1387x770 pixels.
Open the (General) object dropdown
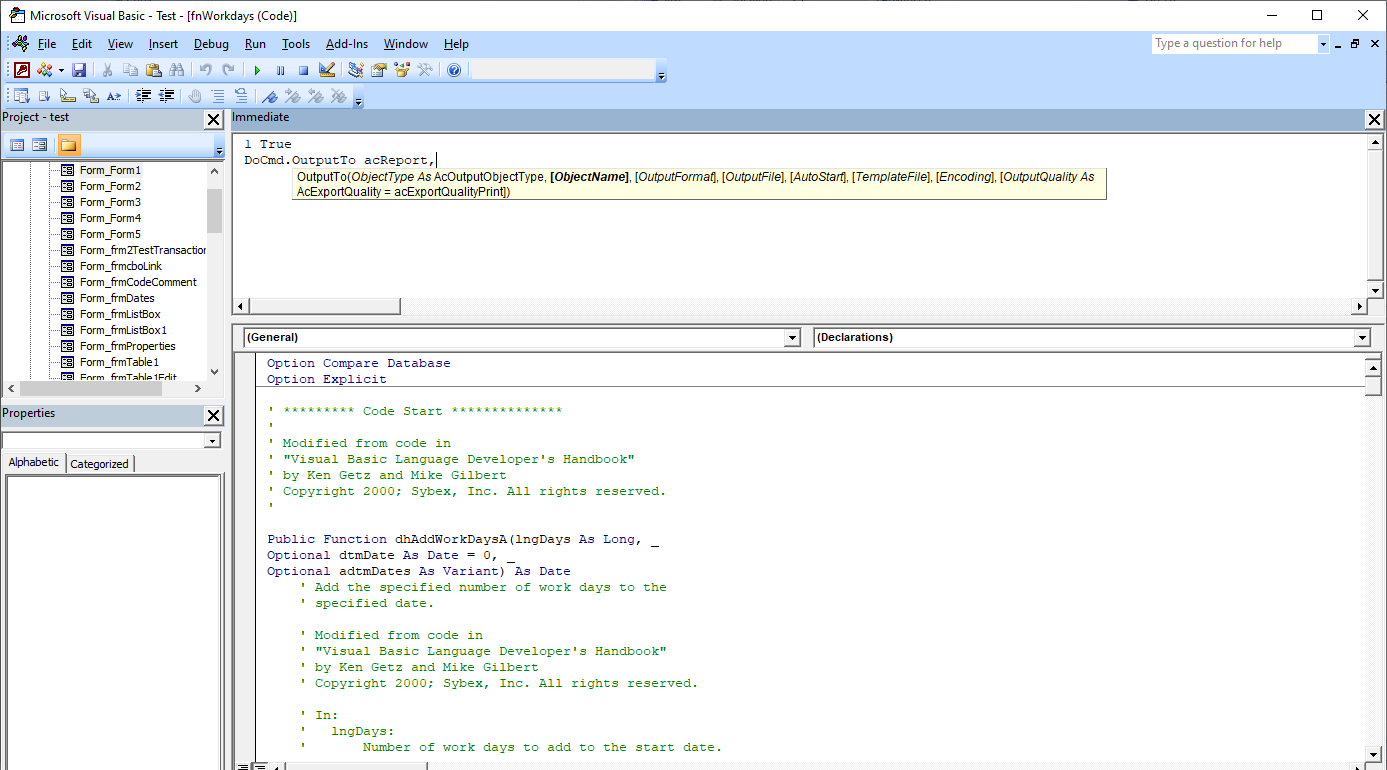tap(792, 338)
